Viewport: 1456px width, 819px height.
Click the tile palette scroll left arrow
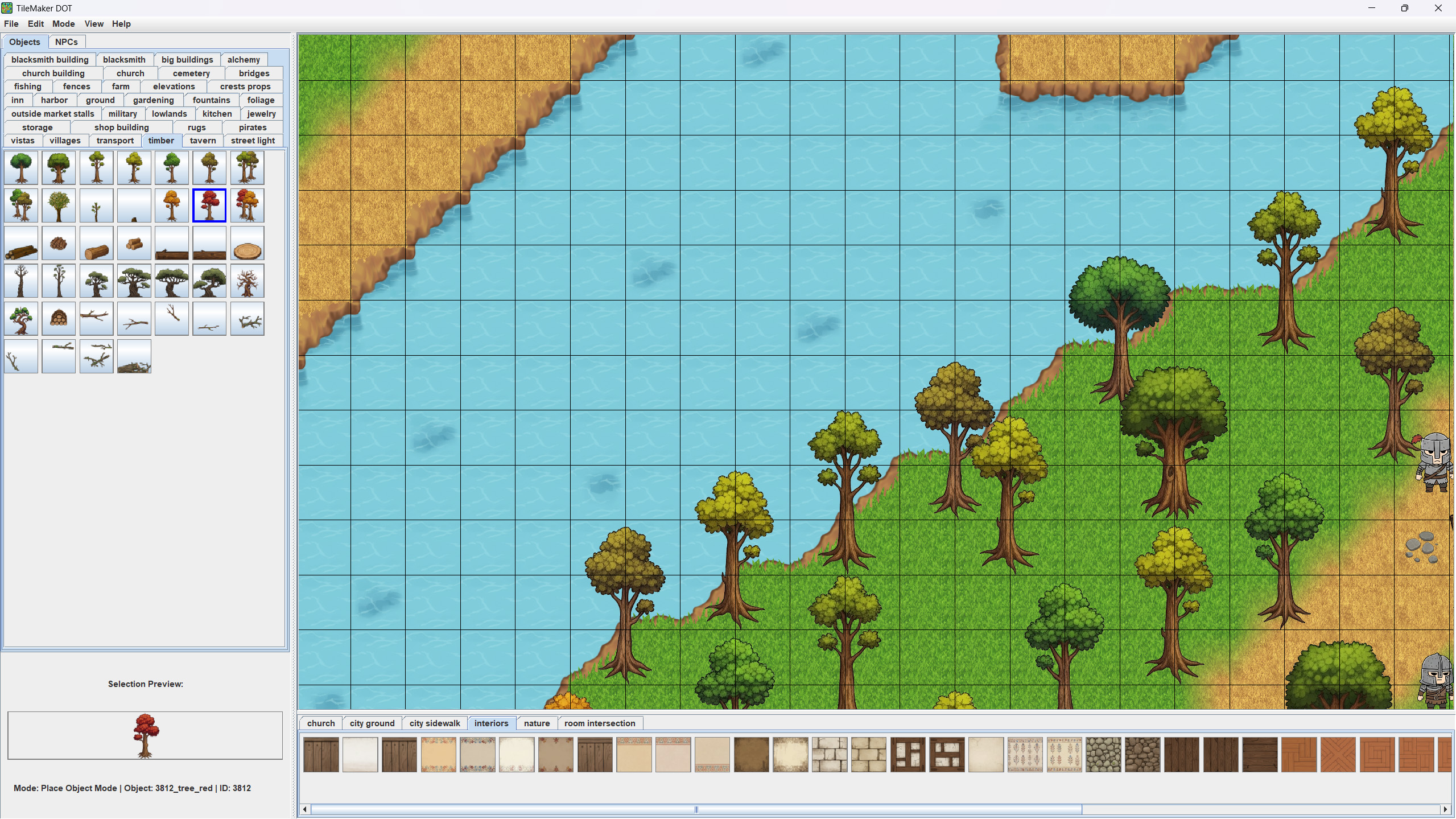(305, 809)
